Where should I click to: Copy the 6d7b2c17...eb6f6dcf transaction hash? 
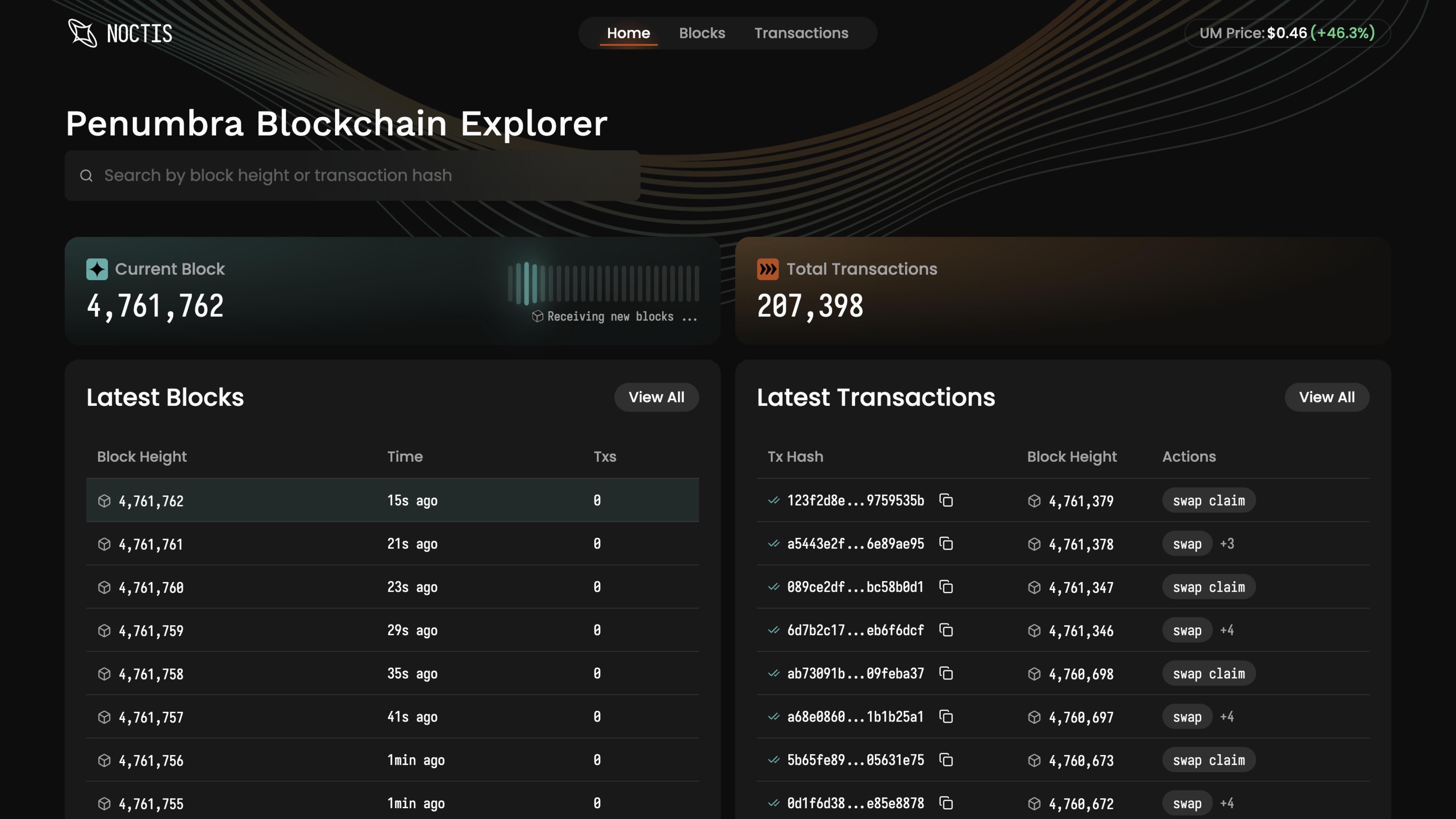coord(946,630)
